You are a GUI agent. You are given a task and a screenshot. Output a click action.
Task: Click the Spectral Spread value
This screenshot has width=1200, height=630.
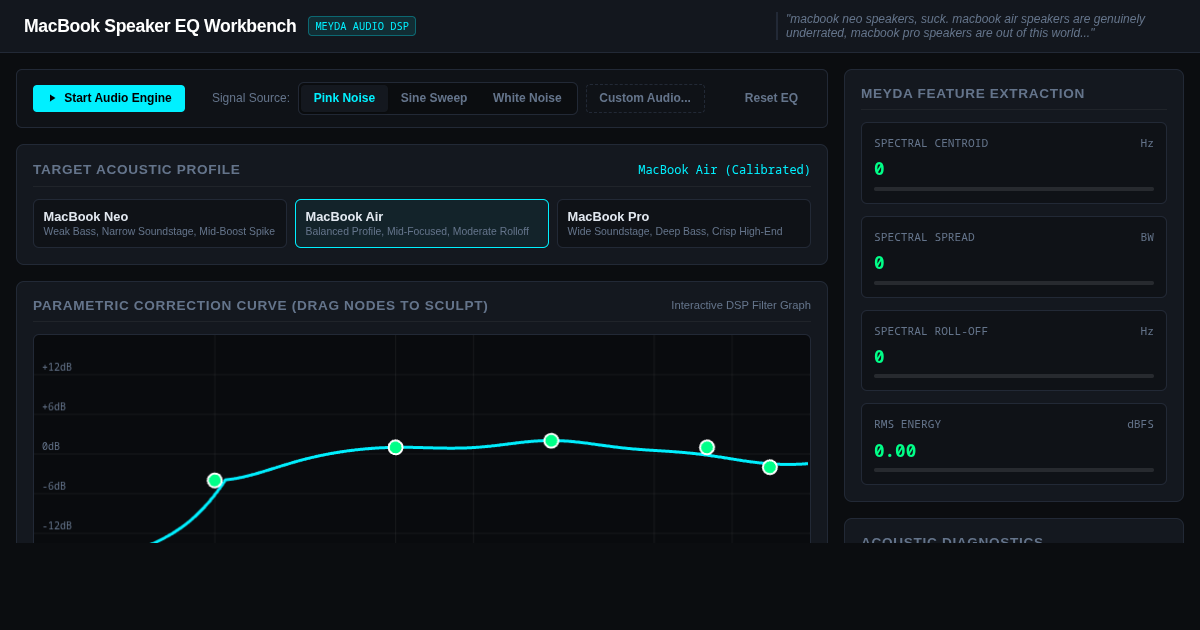(879, 263)
